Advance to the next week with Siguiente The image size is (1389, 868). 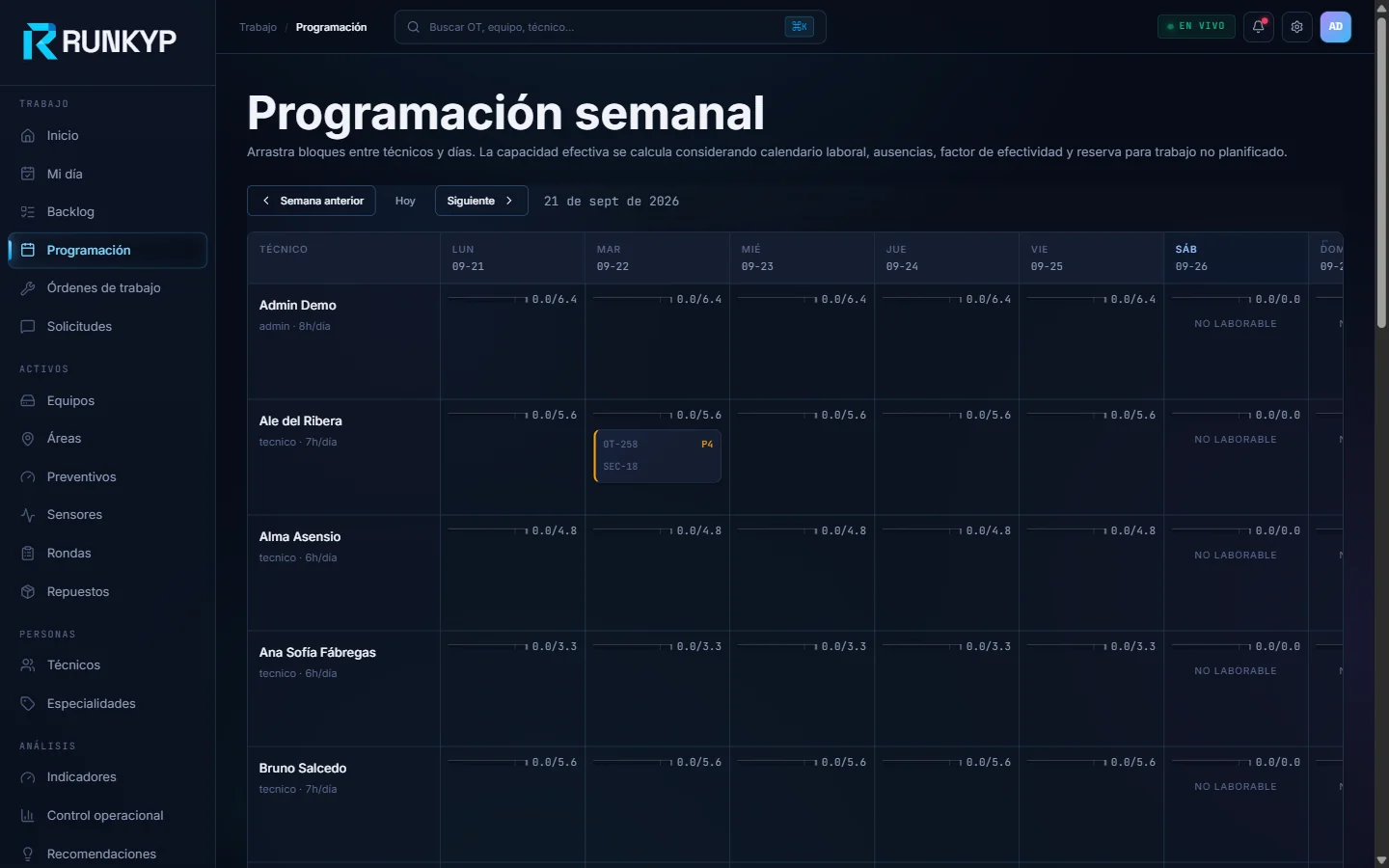pyautogui.click(x=481, y=201)
